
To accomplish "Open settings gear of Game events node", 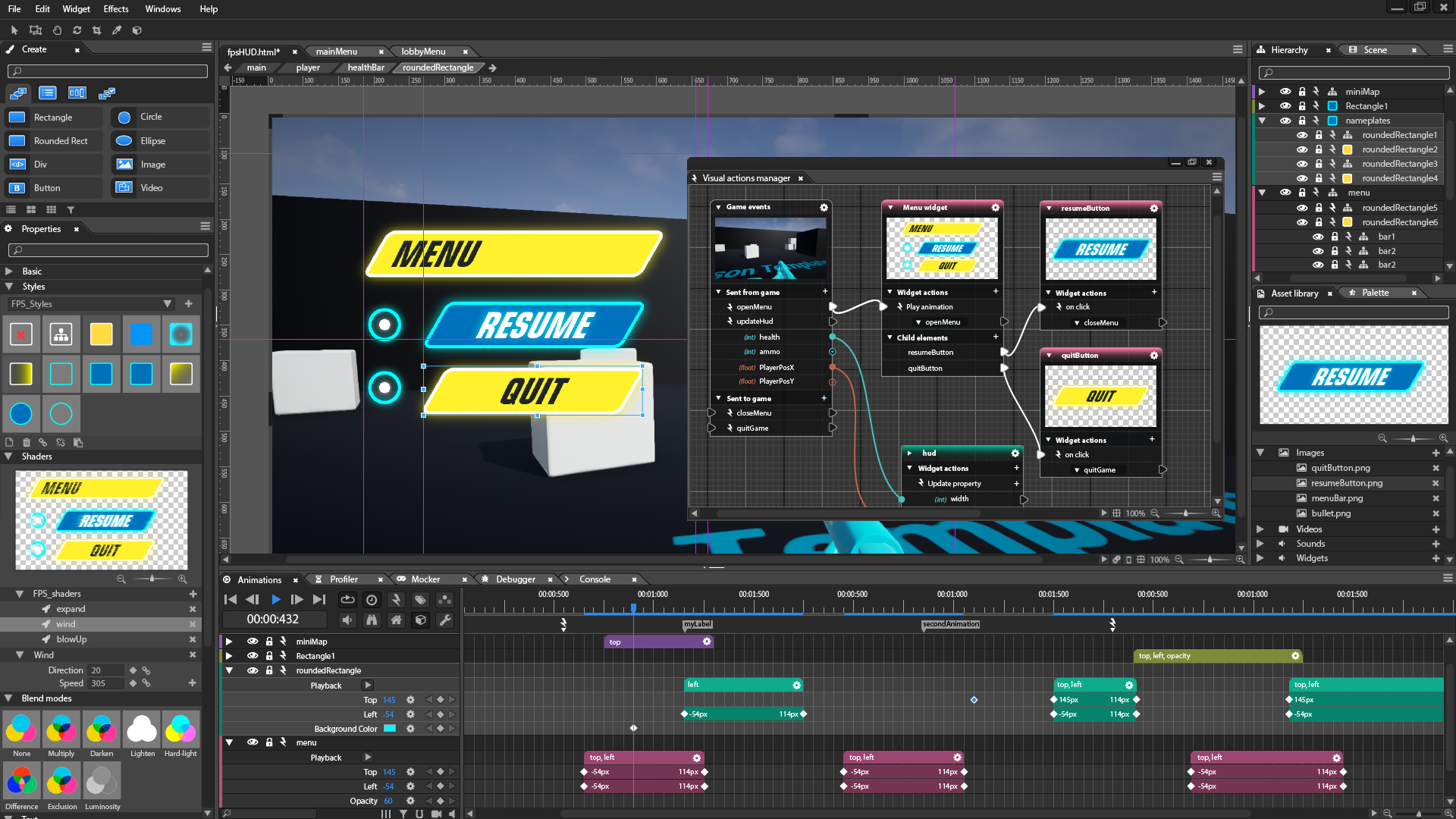I will 824,207.
